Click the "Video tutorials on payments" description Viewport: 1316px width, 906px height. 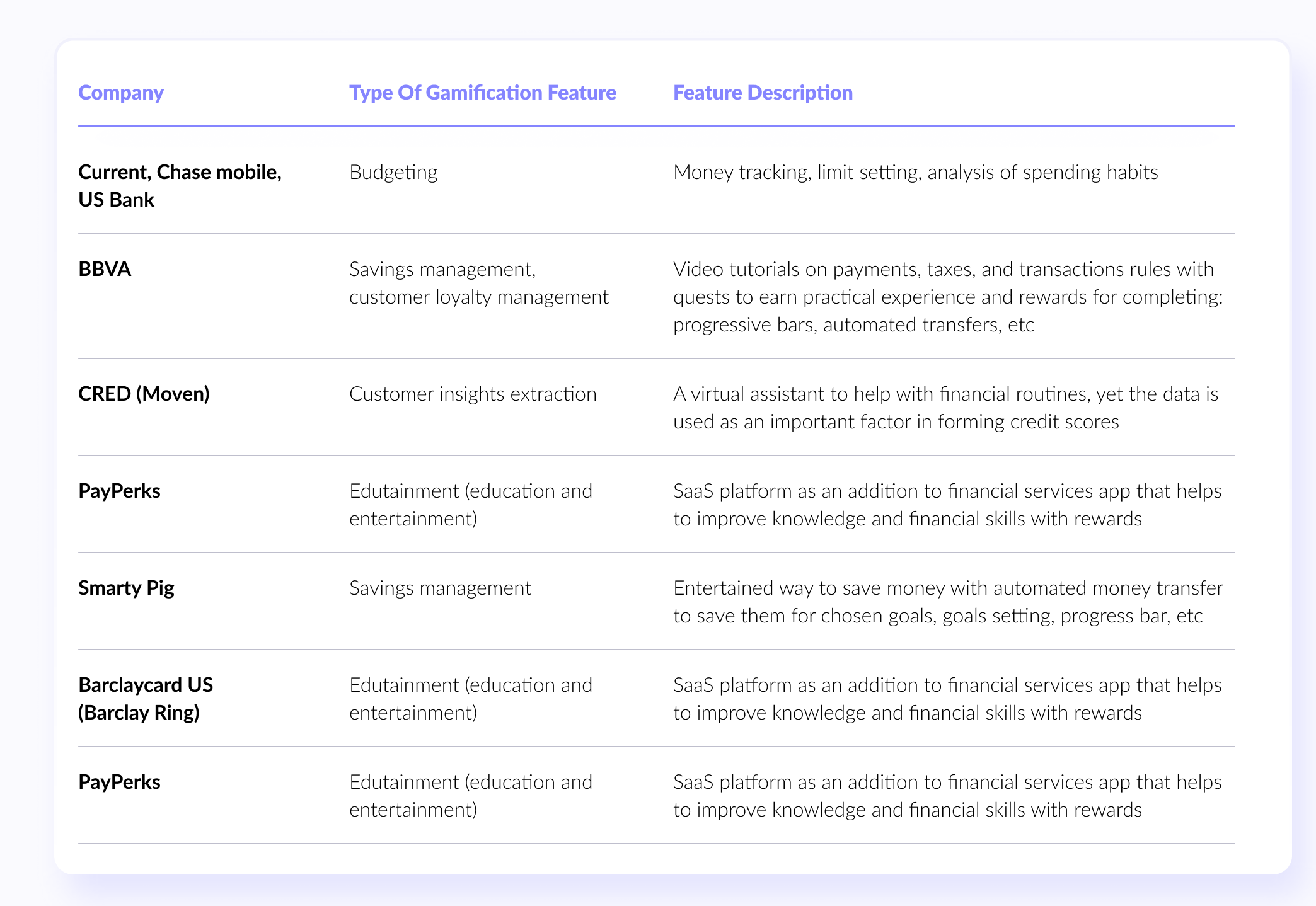click(x=949, y=297)
